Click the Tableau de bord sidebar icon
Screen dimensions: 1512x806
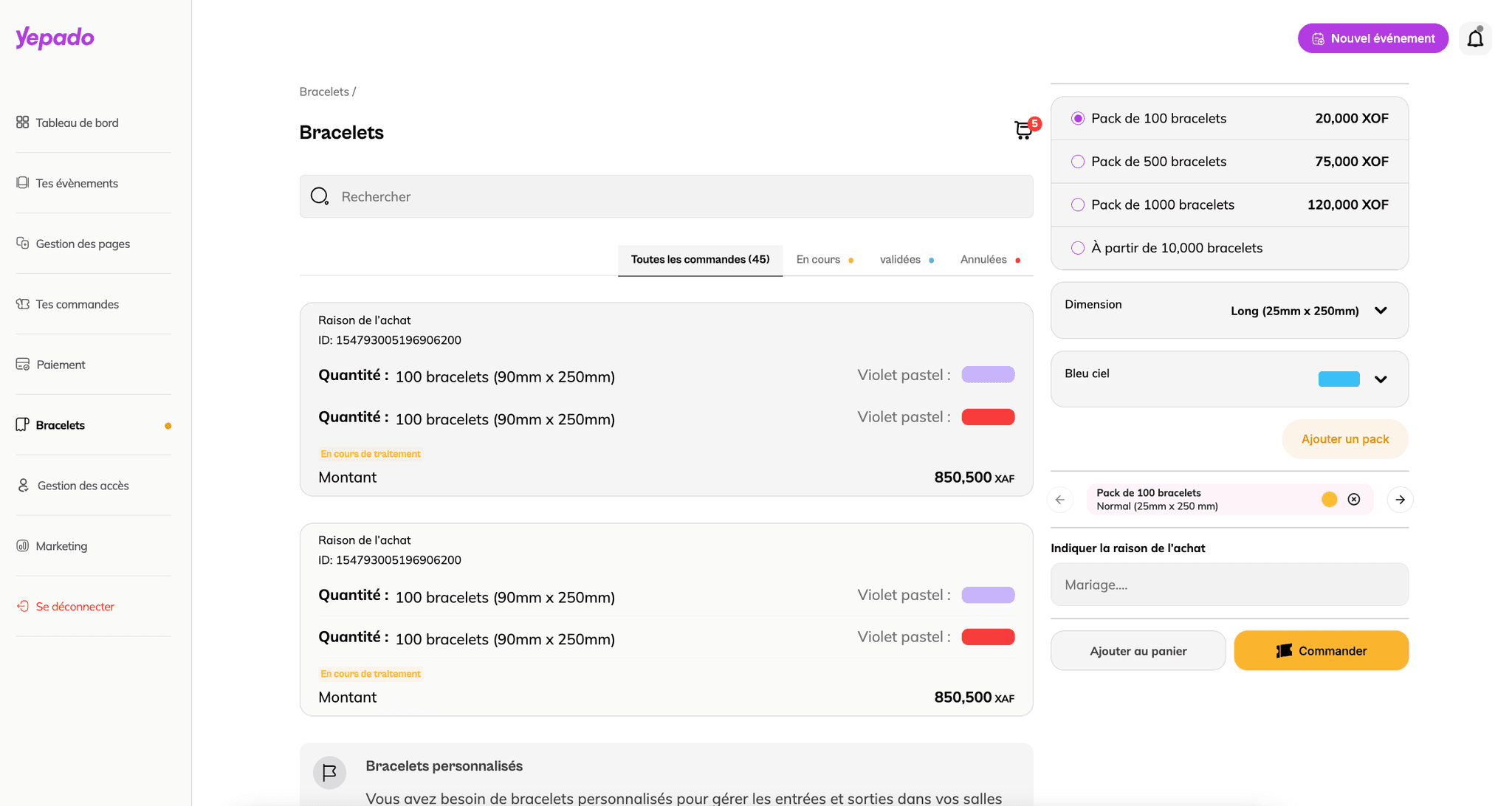[x=23, y=123]
